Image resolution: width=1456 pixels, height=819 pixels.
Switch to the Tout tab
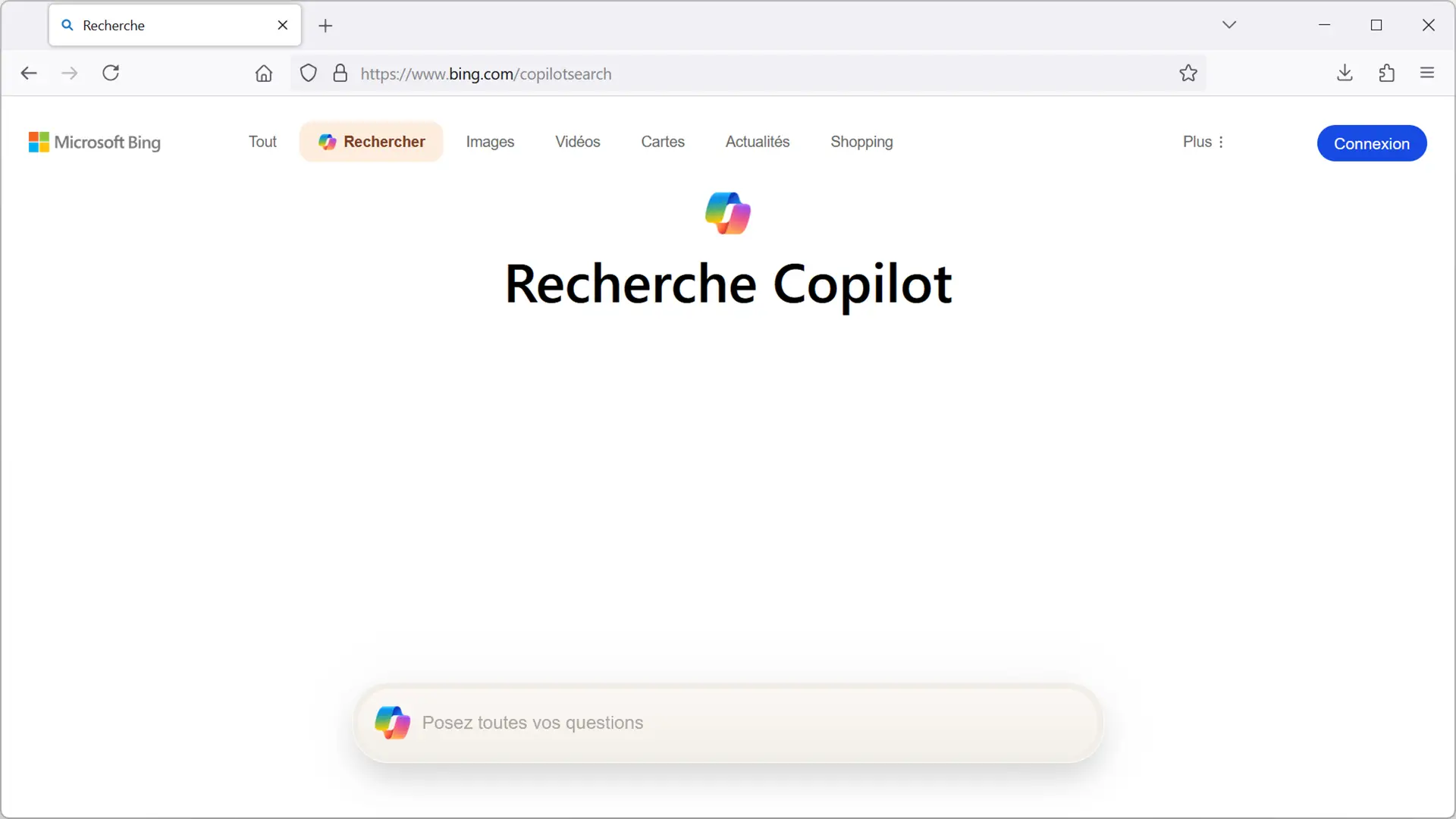(x=262, y=142)
